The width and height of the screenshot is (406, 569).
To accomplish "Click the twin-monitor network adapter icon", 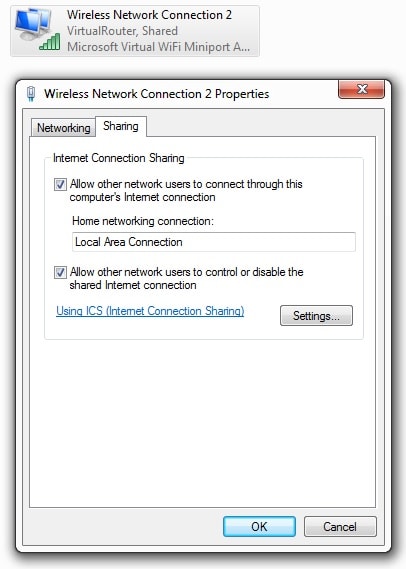I will [x=33, y=24].
